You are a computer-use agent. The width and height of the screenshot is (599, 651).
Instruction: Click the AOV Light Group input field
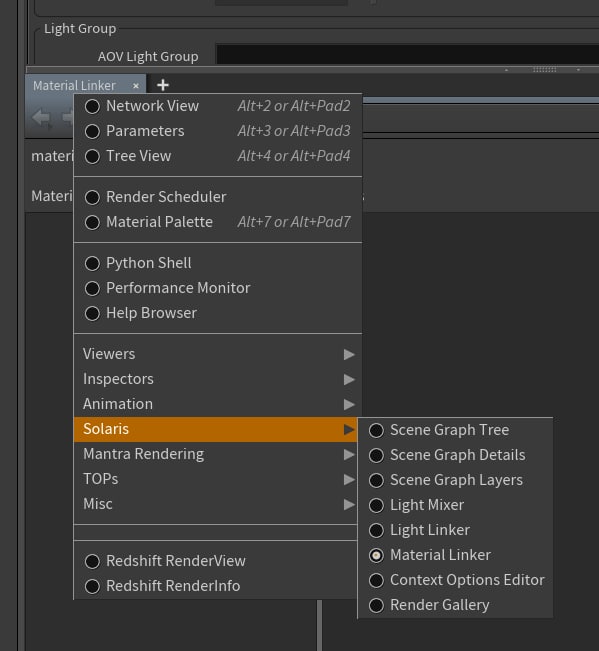click(x=407, y=55)
